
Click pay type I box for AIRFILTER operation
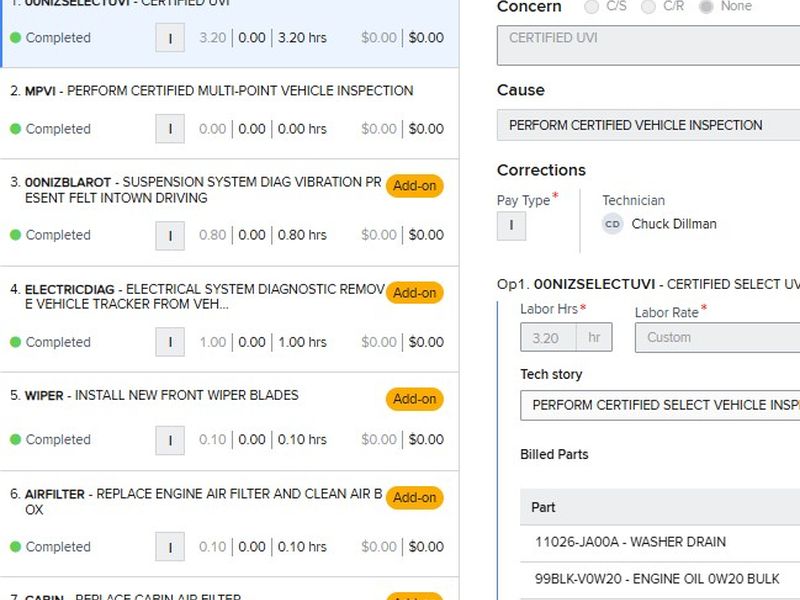pos(170,547)
